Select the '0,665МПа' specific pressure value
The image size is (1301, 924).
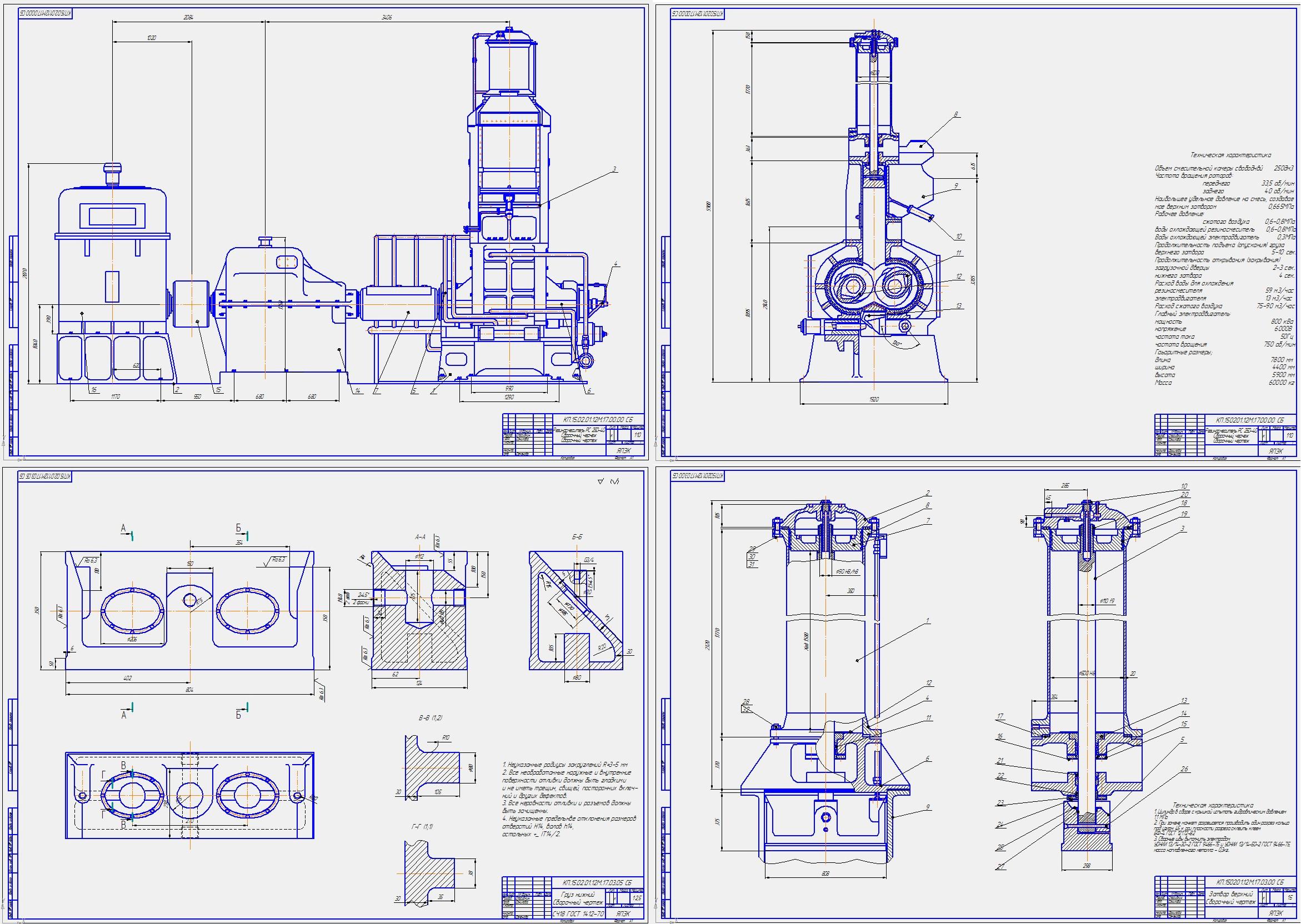[x=1281, y=207]
